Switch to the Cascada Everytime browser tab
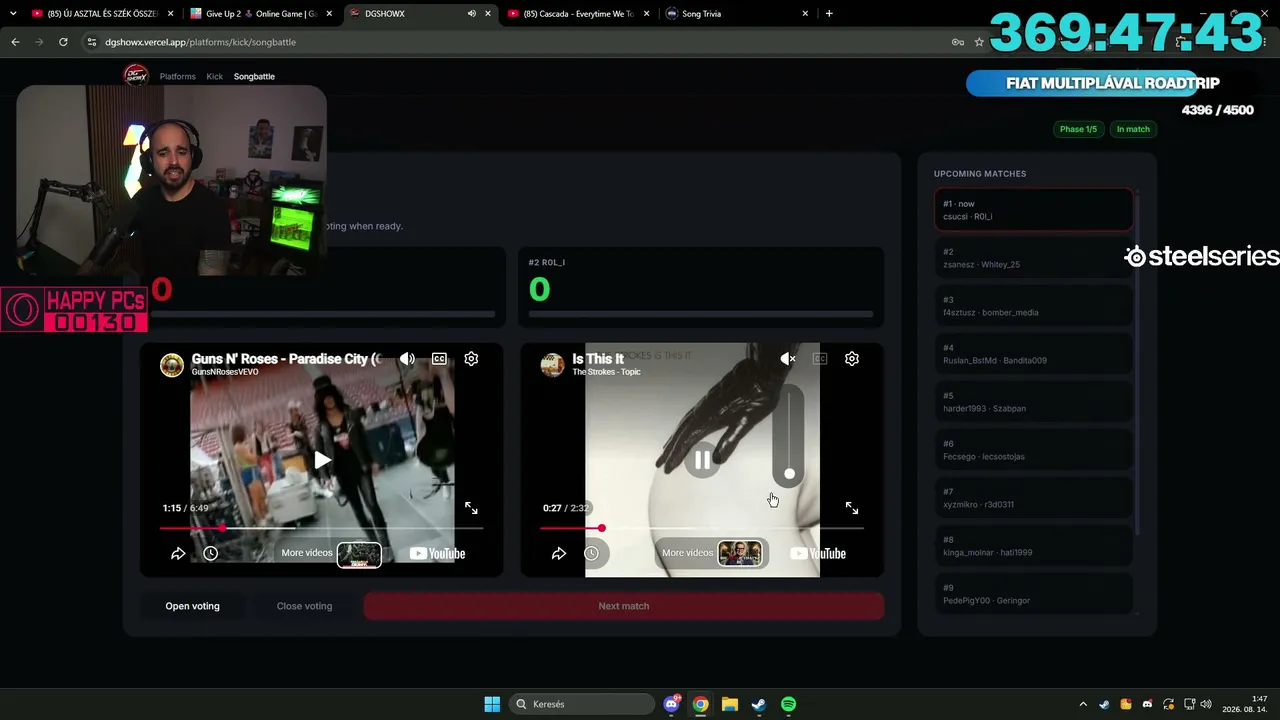The width and height of the screenshot is (1280, 720). point(578,14)
